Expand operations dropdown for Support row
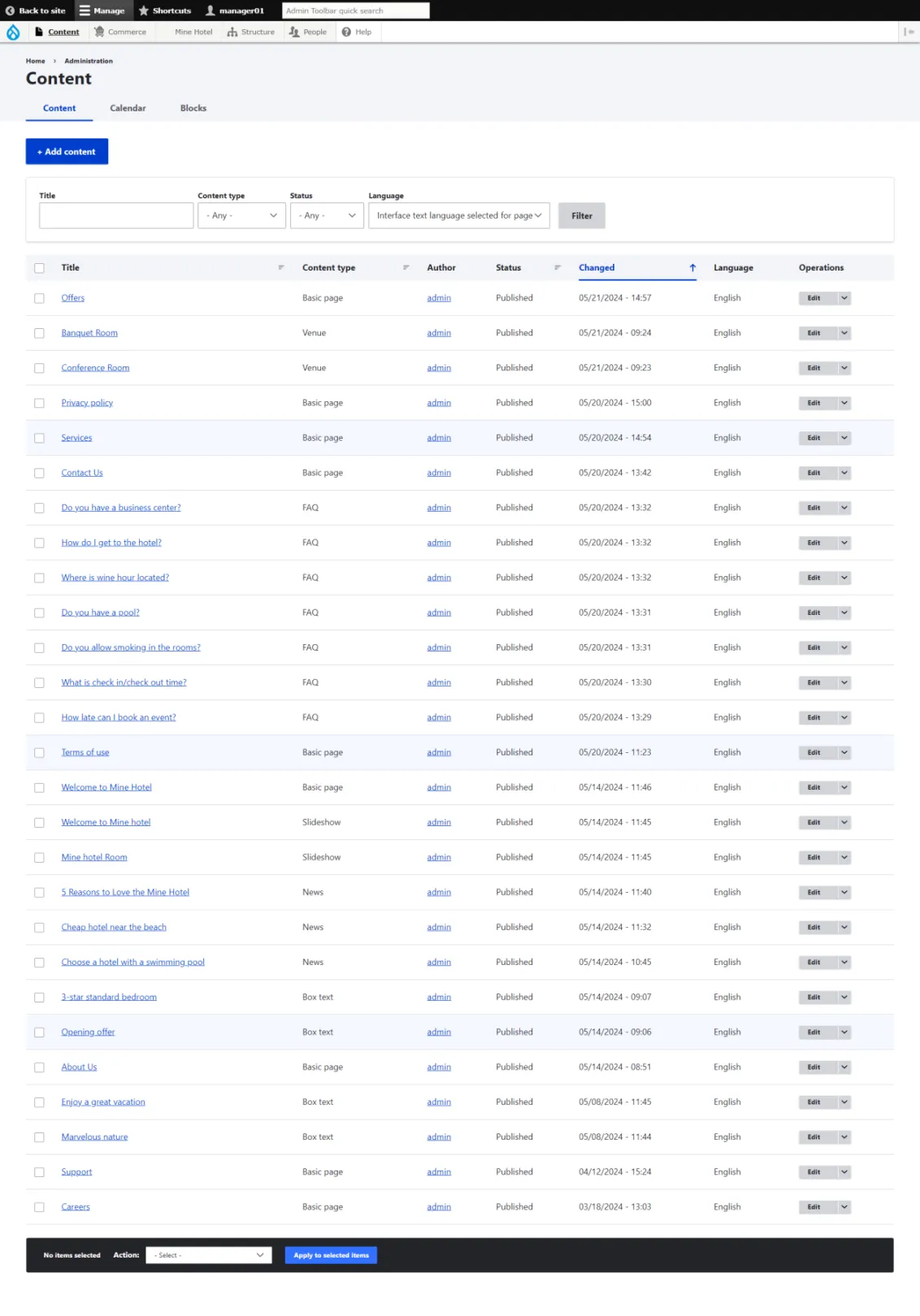Viewport: 920px width, 1316px height. point(844,1172)
